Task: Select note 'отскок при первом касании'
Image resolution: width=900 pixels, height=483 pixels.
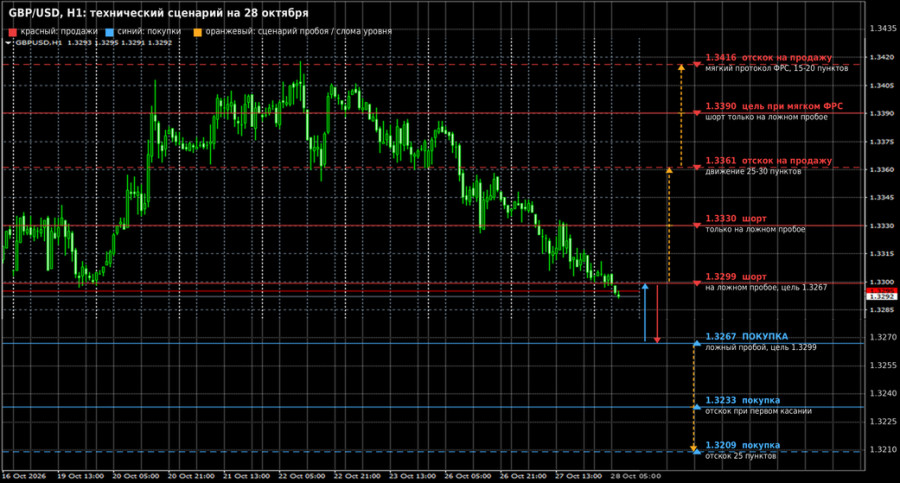Action: [x=758, y=411]
